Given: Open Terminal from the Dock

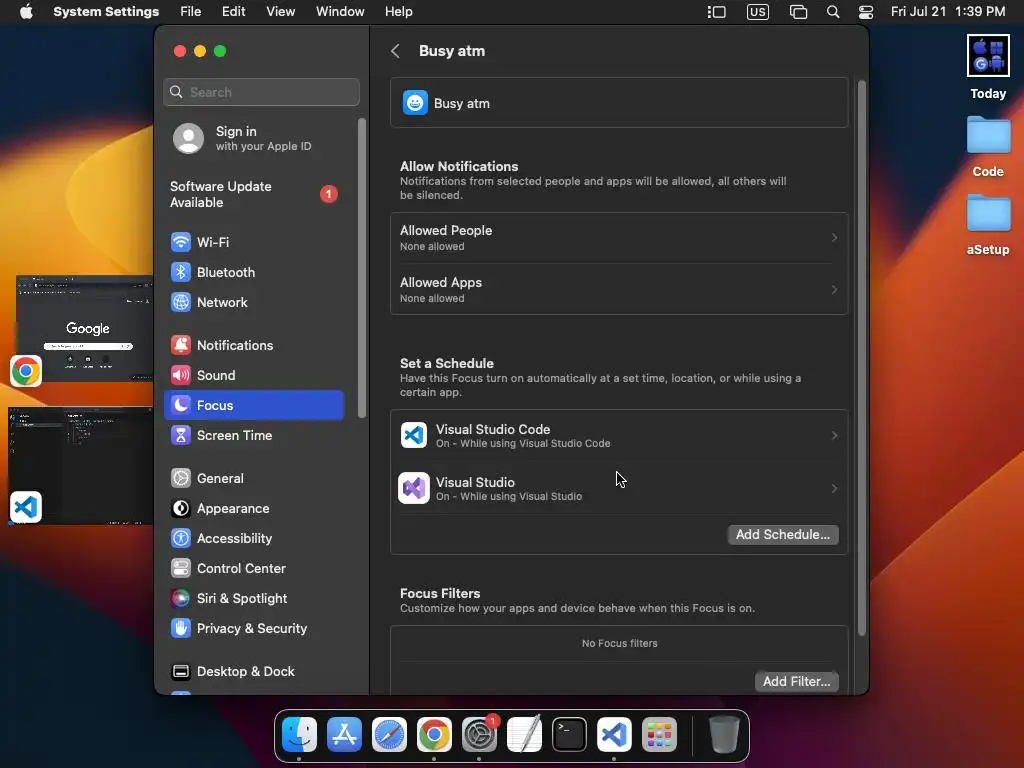Looking at the screenshot, I should (x=569, y=735).
